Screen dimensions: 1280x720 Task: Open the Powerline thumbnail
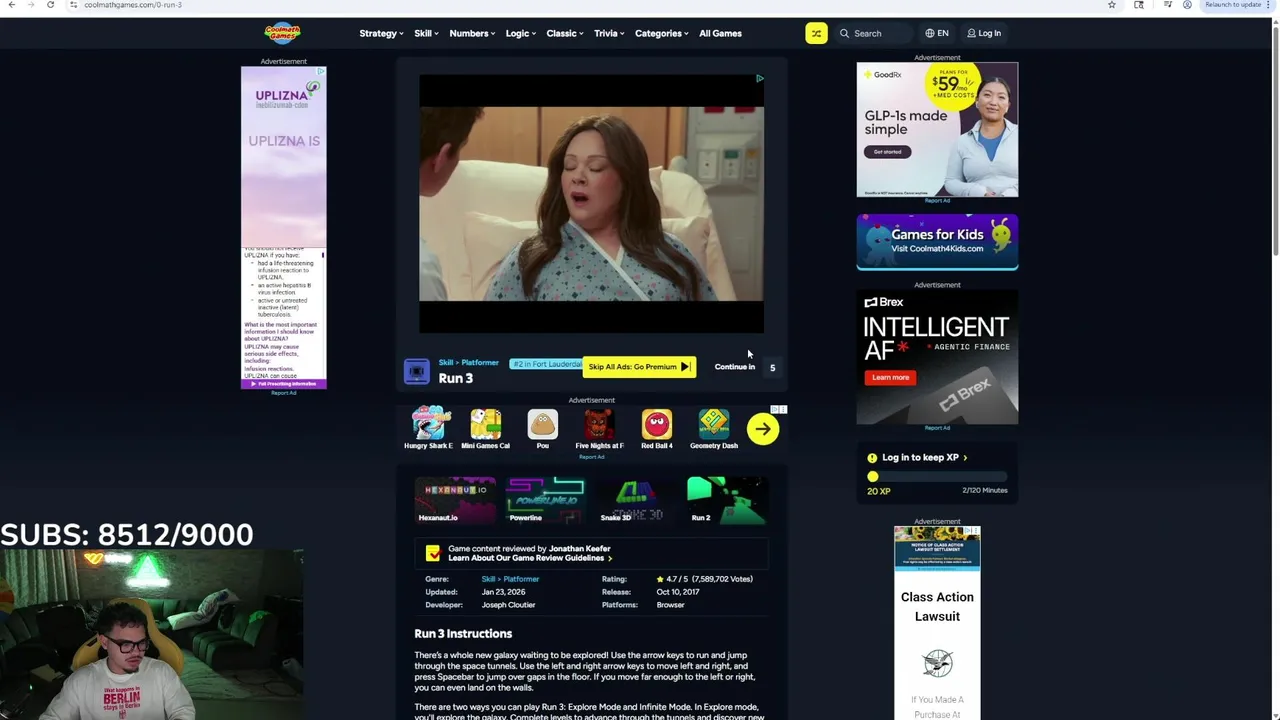coord(545,501)
